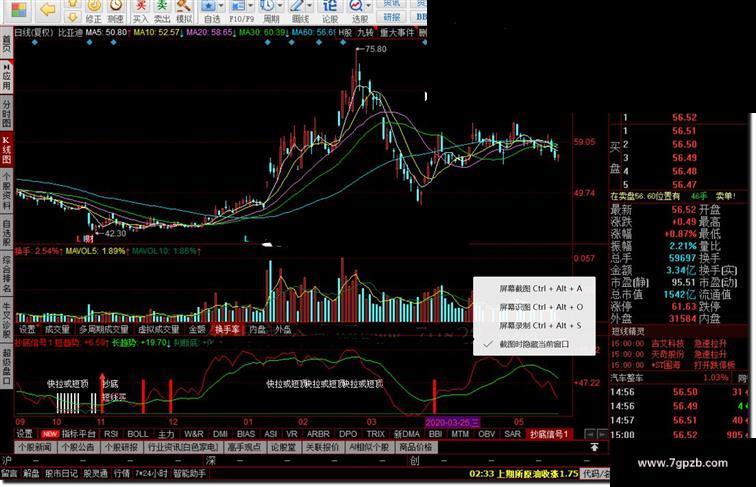Switch to 金额 tab
The image size is (756, 487).
click(197, 329)
